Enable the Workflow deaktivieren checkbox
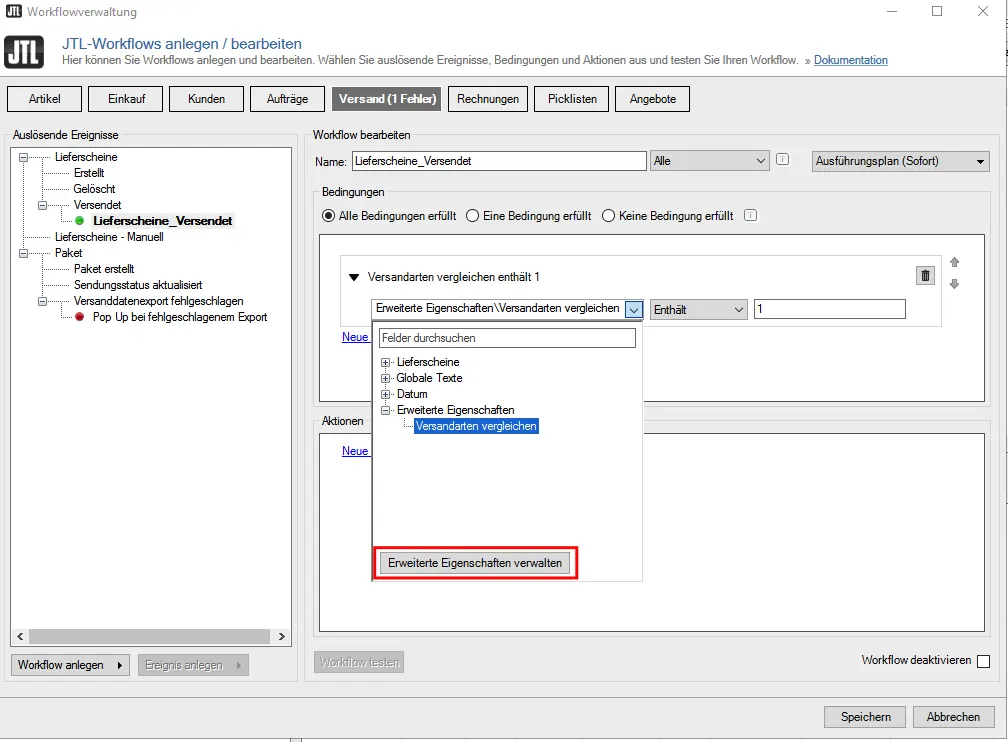The width and height of the screenshot is (1008, 742). point(984,661)
